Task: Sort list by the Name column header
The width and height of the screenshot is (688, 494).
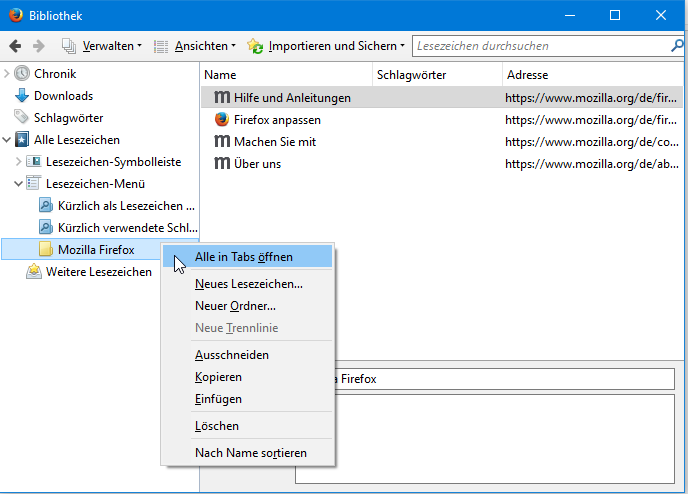Action: [x=285, y=75]
